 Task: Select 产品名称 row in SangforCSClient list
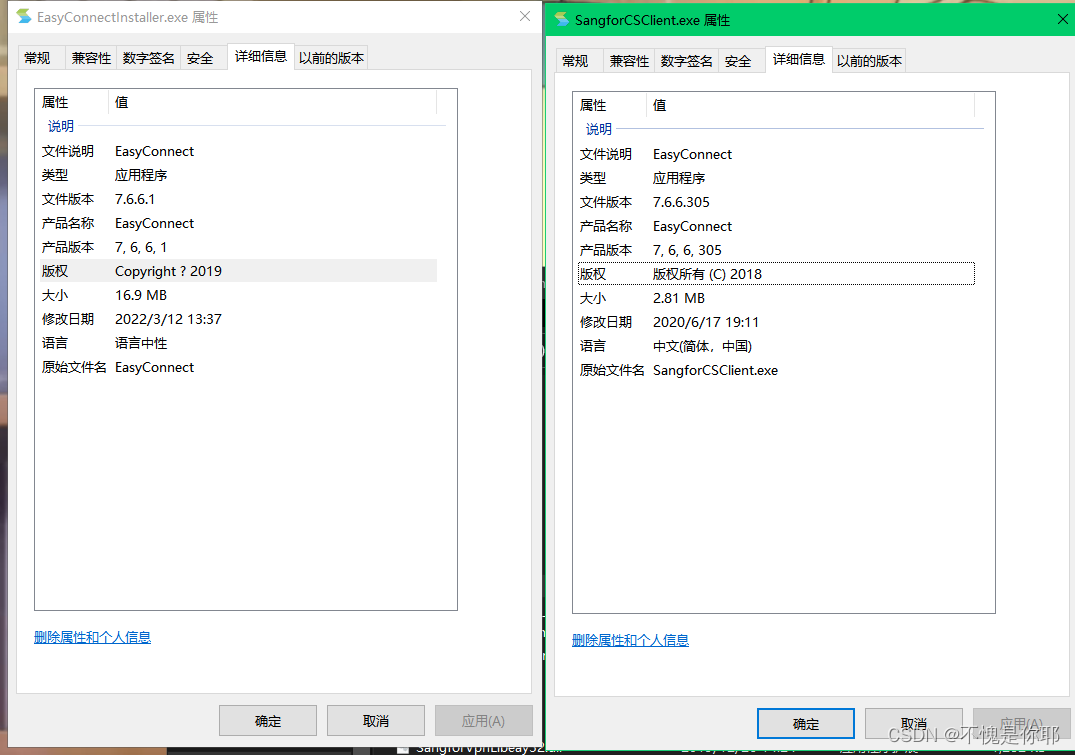pyautogui.click(x=776, y=226)
